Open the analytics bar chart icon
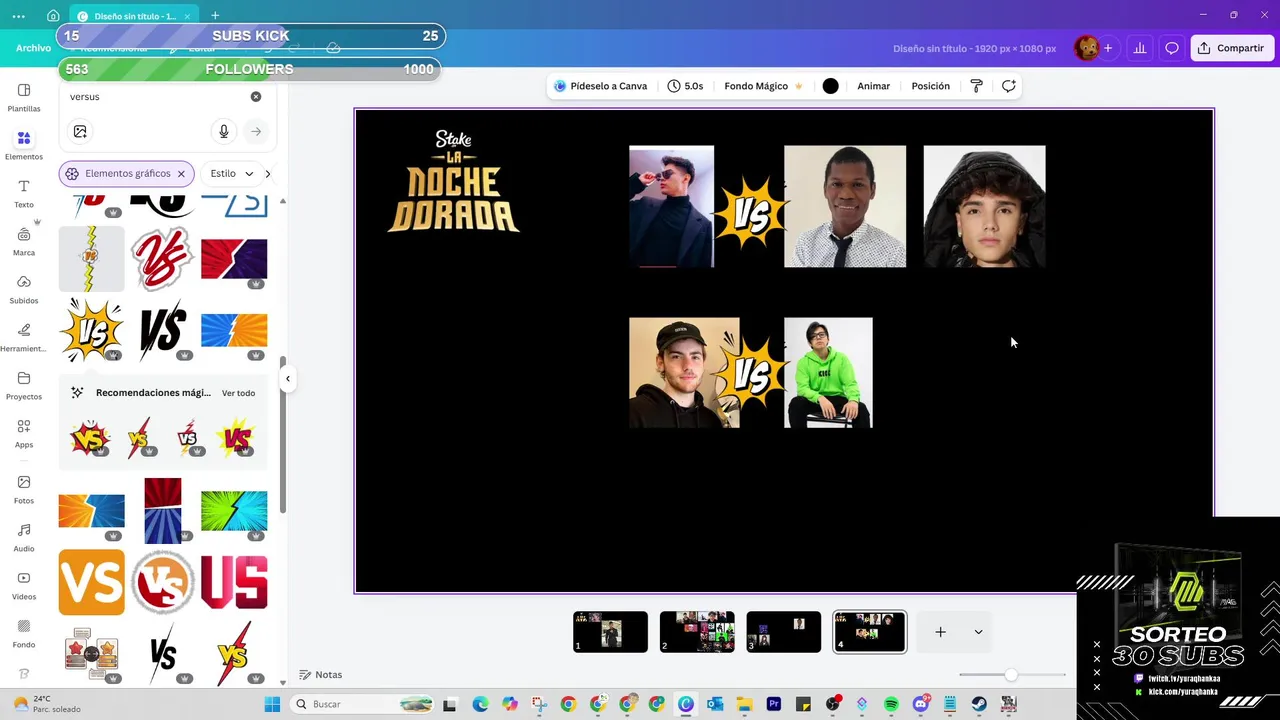 tap(1139, 48)
